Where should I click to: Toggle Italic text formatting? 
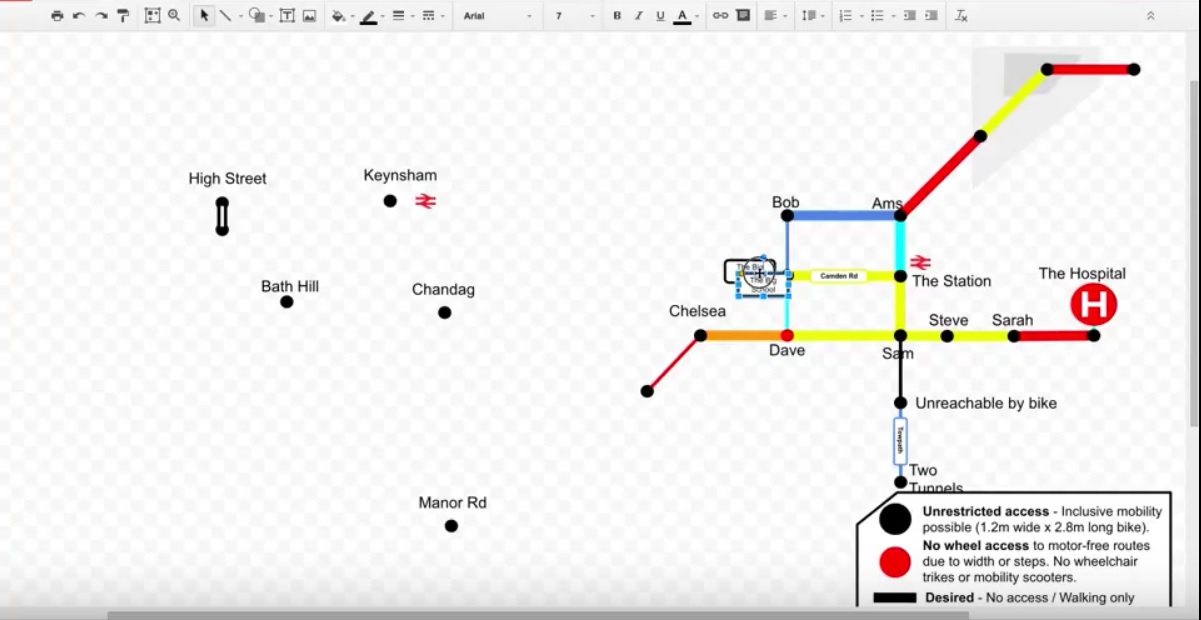click(638, 16)
